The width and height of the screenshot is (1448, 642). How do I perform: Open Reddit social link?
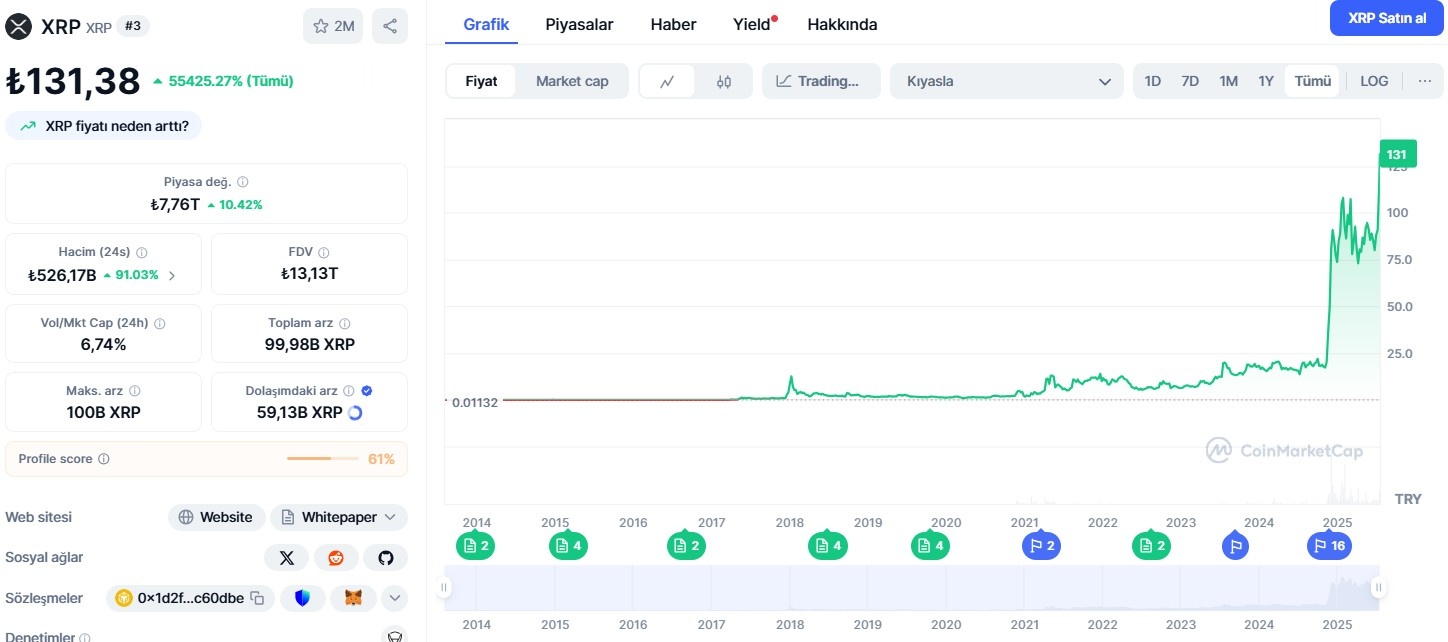coord(336,557)
